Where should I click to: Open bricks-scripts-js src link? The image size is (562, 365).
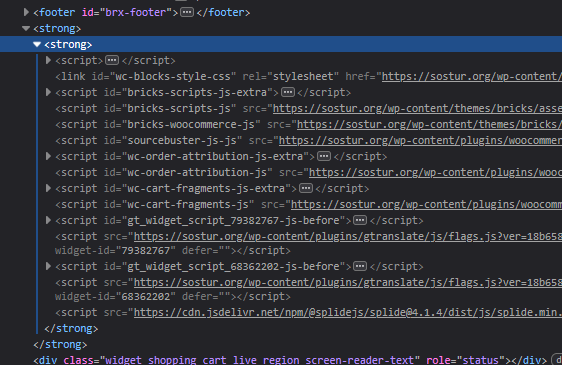pyautogui.click(x=417, y=108)
